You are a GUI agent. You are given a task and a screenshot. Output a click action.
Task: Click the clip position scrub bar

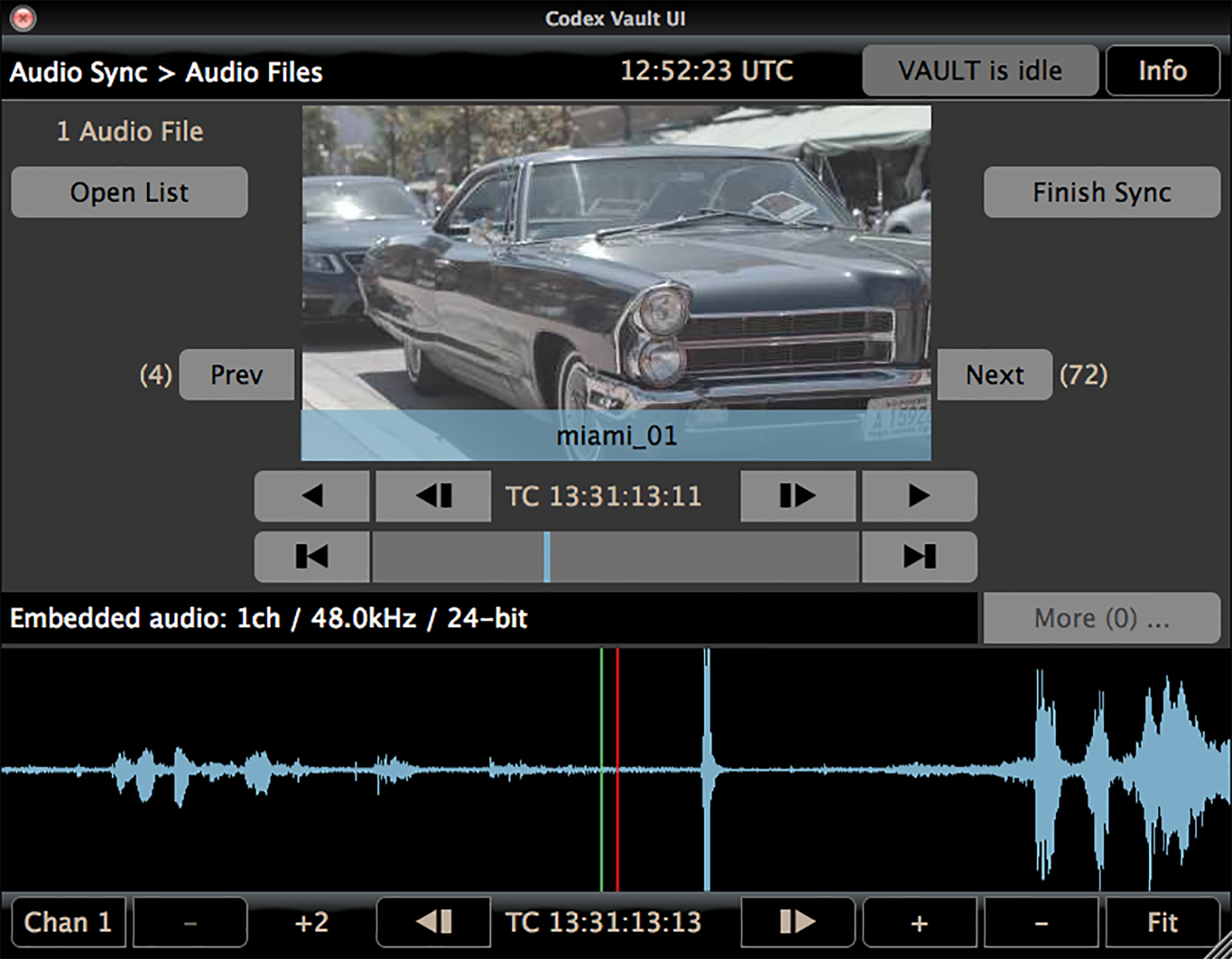tap(615, 556)
